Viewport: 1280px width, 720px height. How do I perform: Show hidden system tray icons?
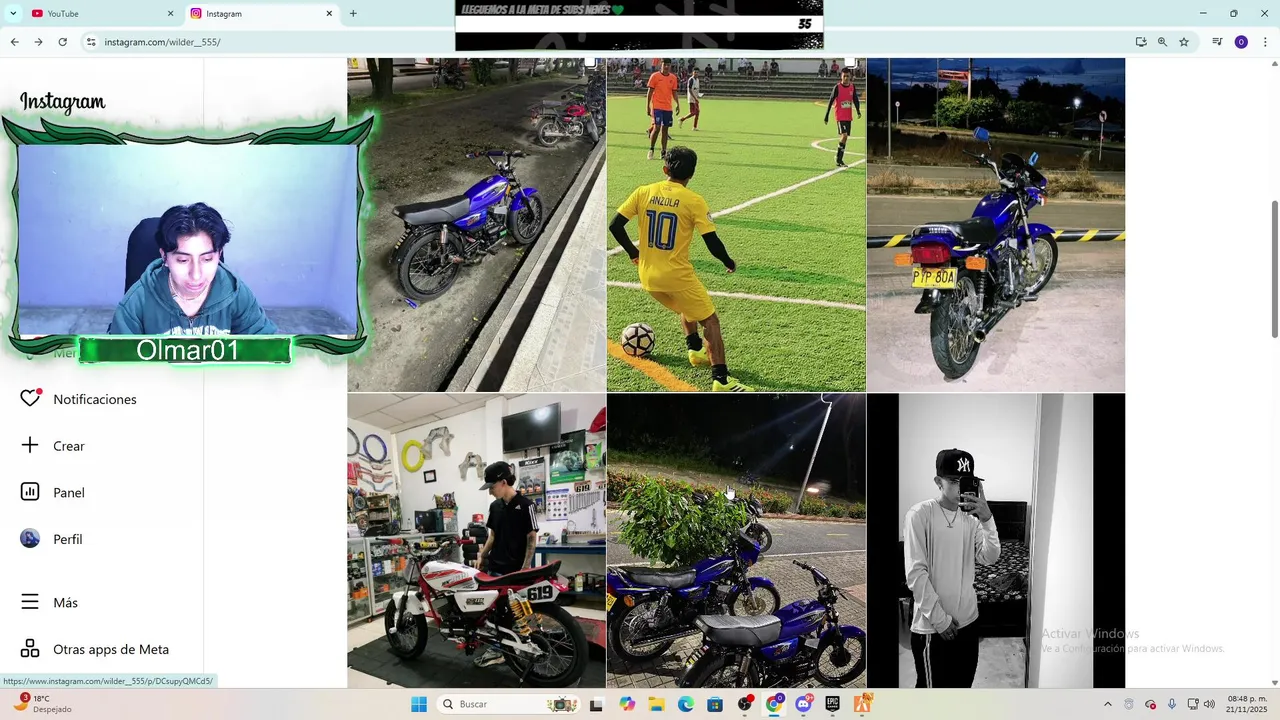(x=1107, y=704)
